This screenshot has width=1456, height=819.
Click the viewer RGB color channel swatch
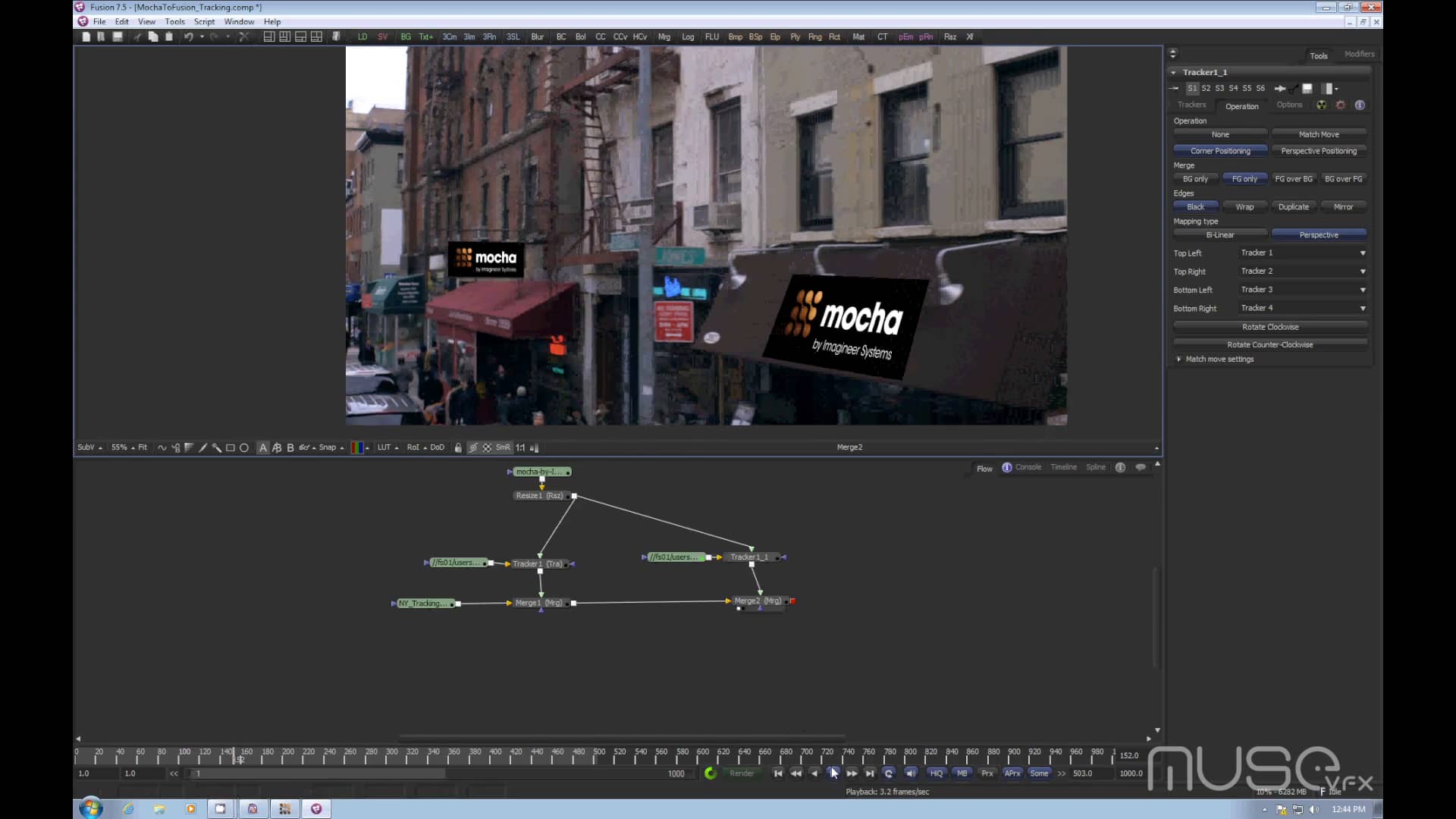pyautogui.click(x=357, y=447)
